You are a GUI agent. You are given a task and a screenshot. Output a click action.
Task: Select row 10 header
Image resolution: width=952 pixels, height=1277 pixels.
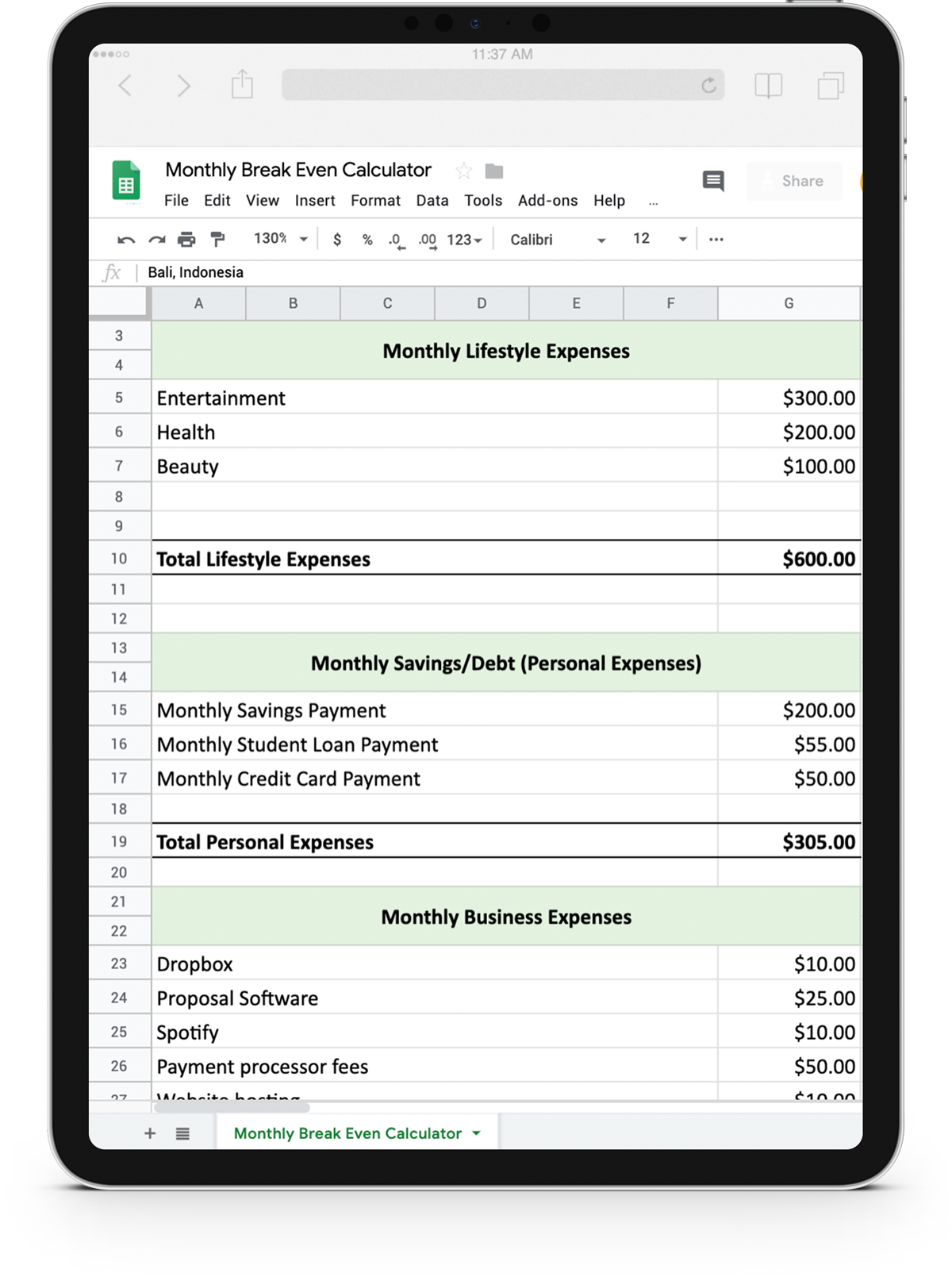119,558
